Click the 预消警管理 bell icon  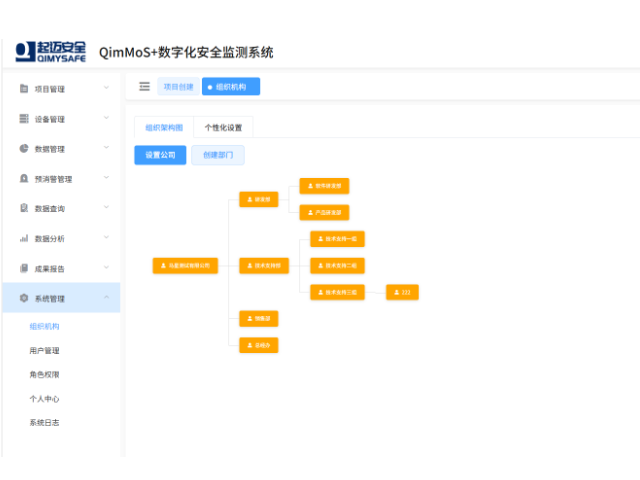click(24, 179)
